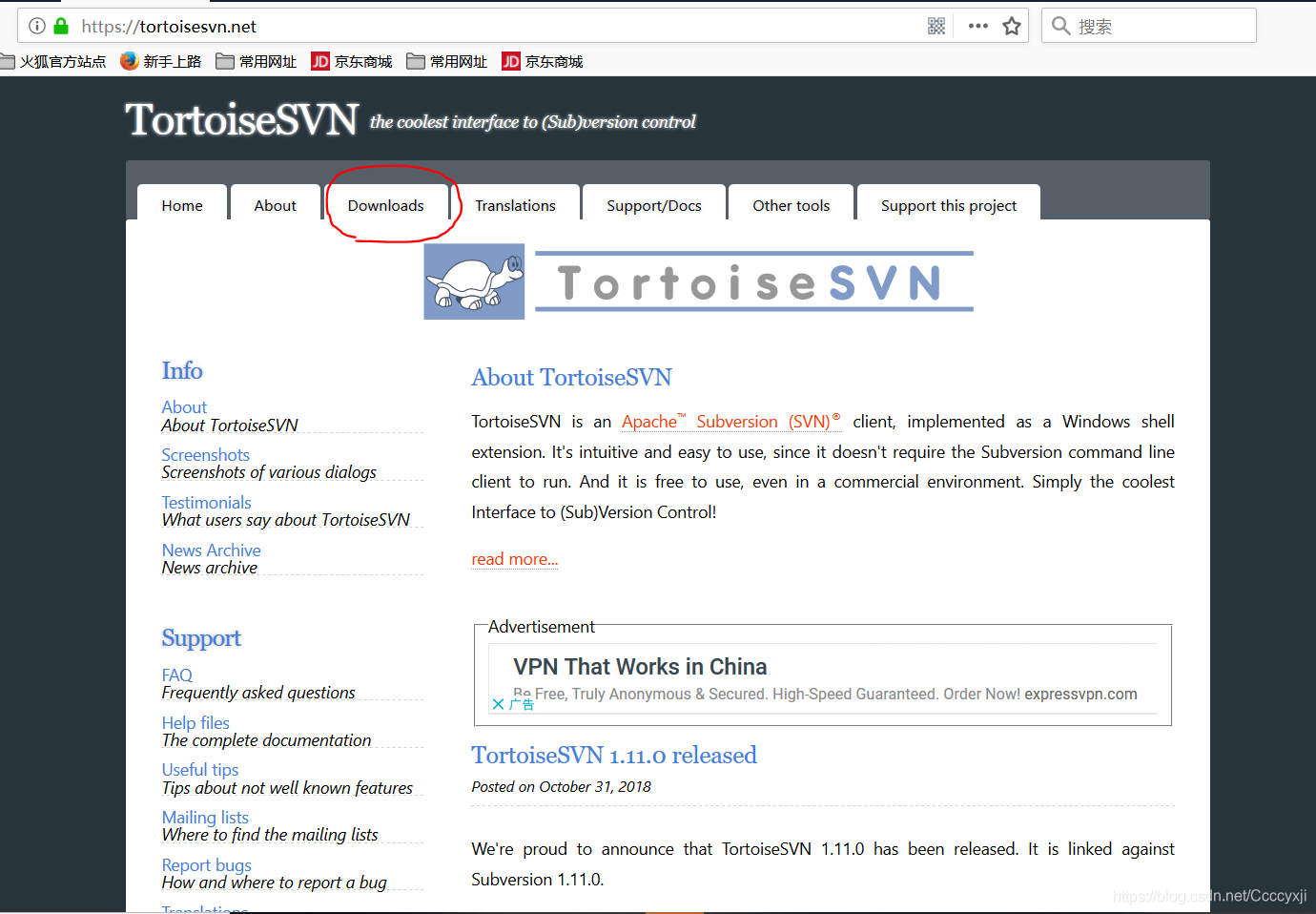Open the Testimonials sidebar link
This screenshot has width=1316, height=914.
(x=206, y=503)
